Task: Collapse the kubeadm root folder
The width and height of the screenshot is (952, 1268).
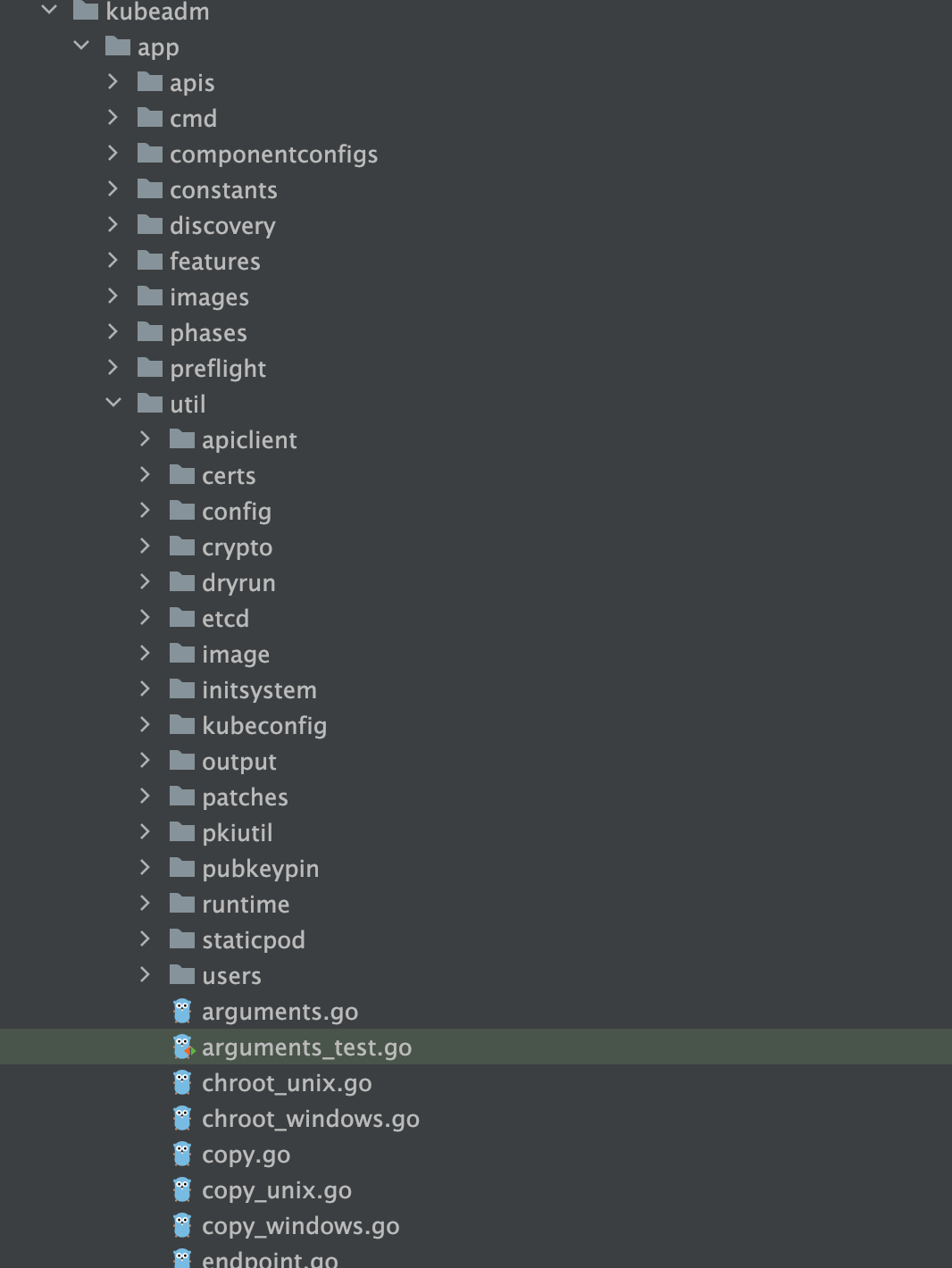Action: pos(49,10)
